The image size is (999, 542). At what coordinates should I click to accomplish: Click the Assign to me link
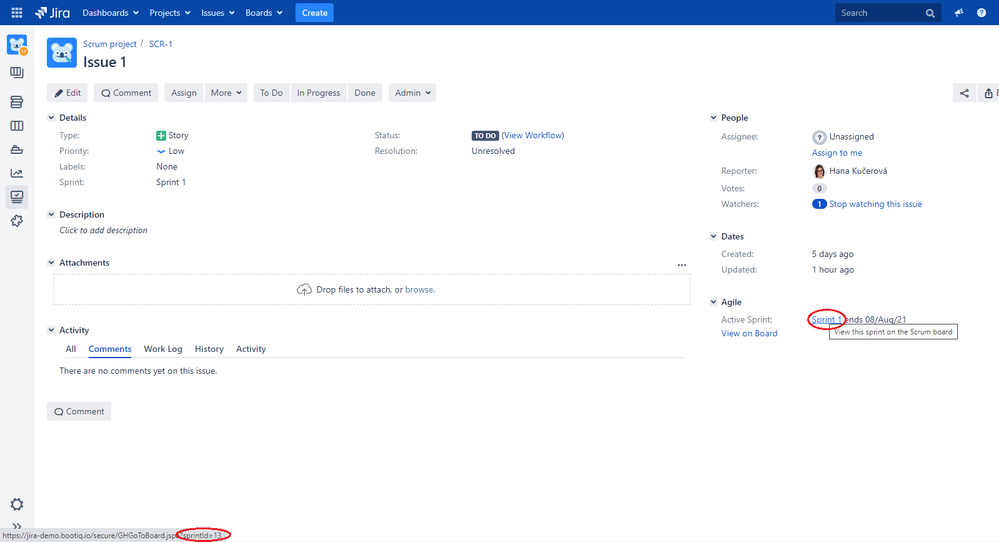[x=837, y=153]
